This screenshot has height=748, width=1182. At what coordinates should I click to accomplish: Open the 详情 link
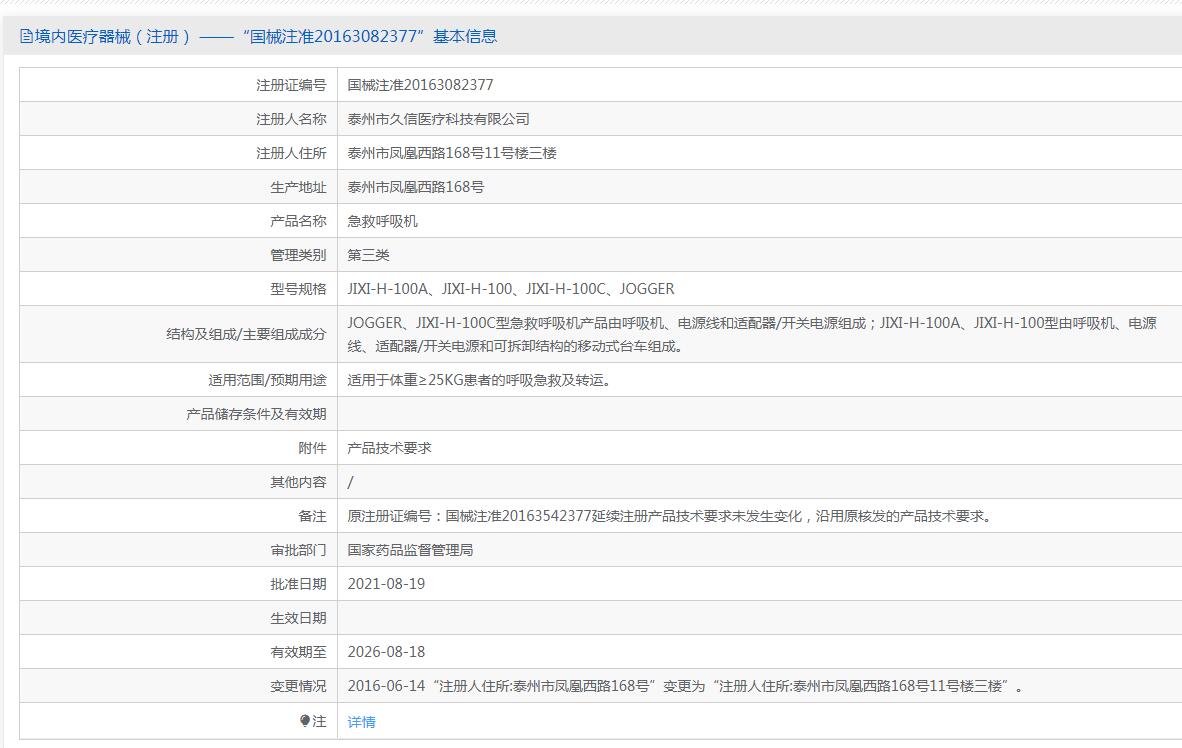click(361, 722)
